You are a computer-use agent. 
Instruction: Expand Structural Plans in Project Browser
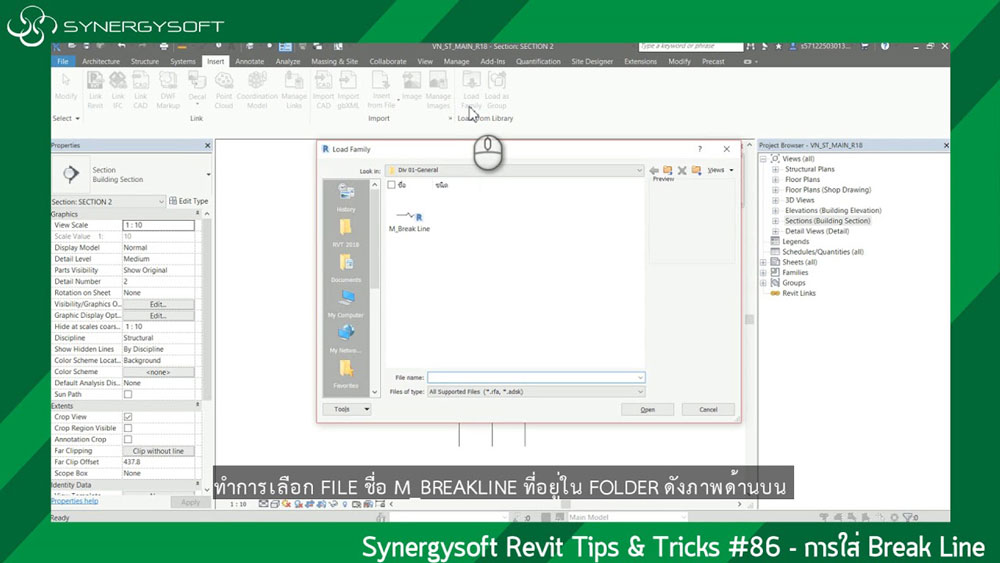click(x=776, y=170)
